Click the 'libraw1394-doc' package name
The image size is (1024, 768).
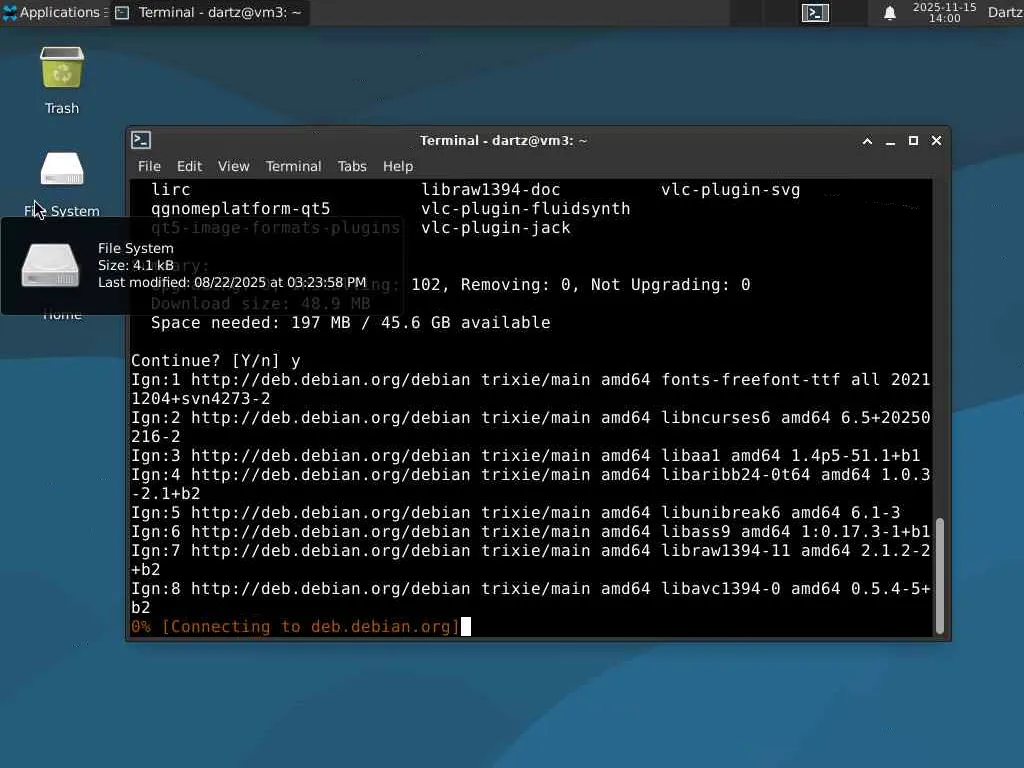490,190
